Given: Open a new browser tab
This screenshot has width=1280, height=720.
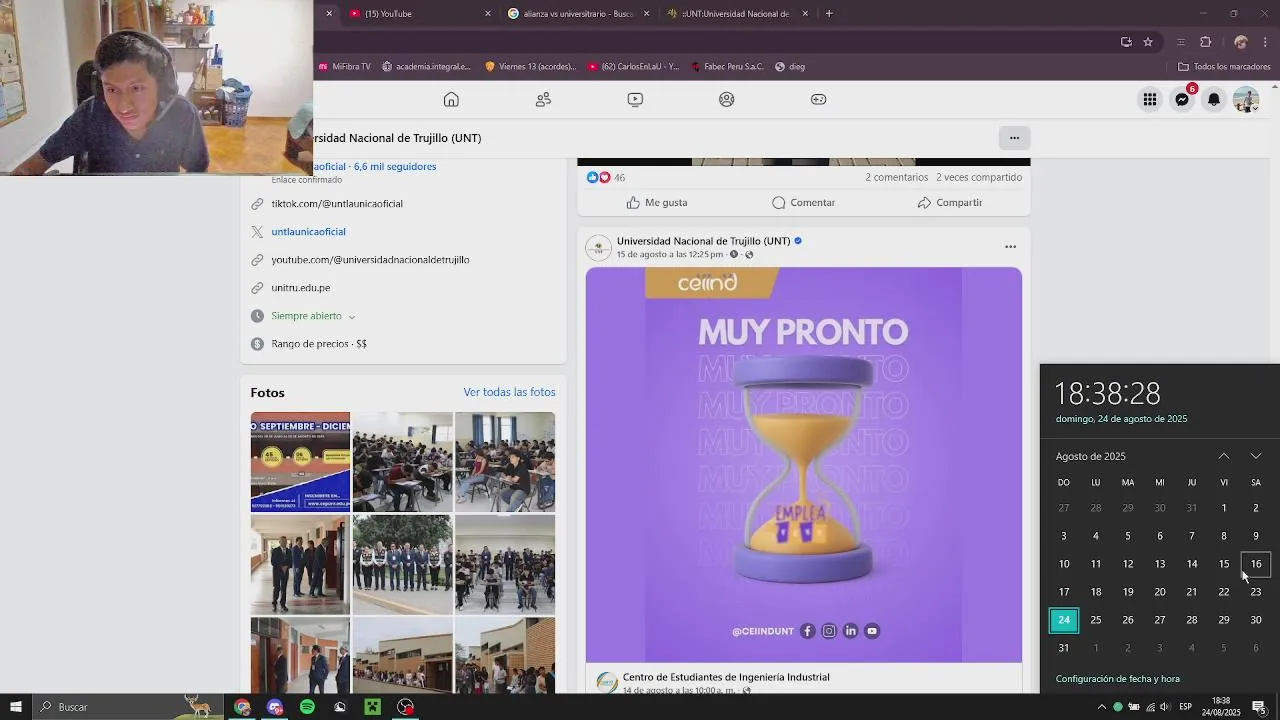Looking at the screenshot, I should [829, 13].
